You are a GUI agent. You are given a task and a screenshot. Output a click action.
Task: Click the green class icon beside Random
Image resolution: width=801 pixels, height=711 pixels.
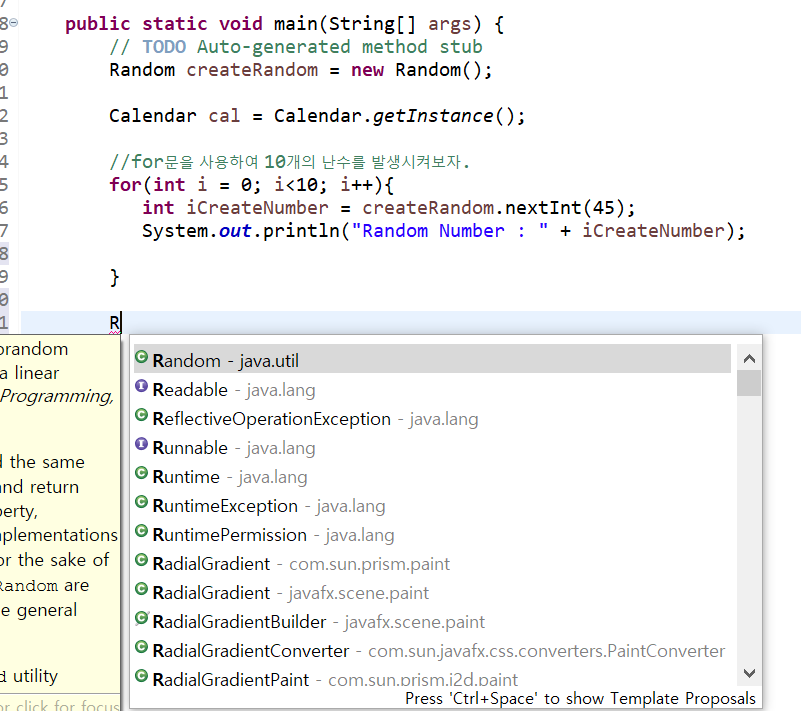[142, 360]
